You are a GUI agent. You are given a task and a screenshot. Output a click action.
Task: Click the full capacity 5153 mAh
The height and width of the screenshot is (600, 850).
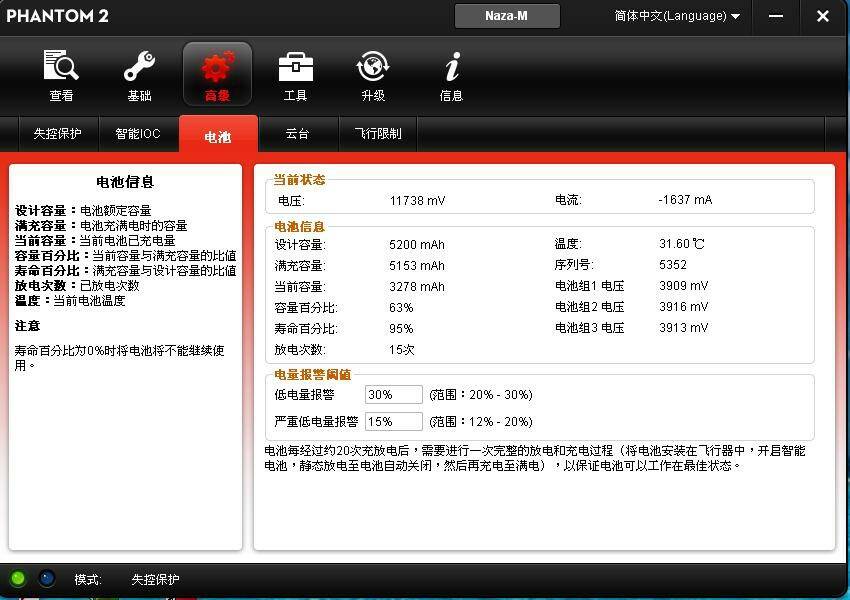coord(417,266)
